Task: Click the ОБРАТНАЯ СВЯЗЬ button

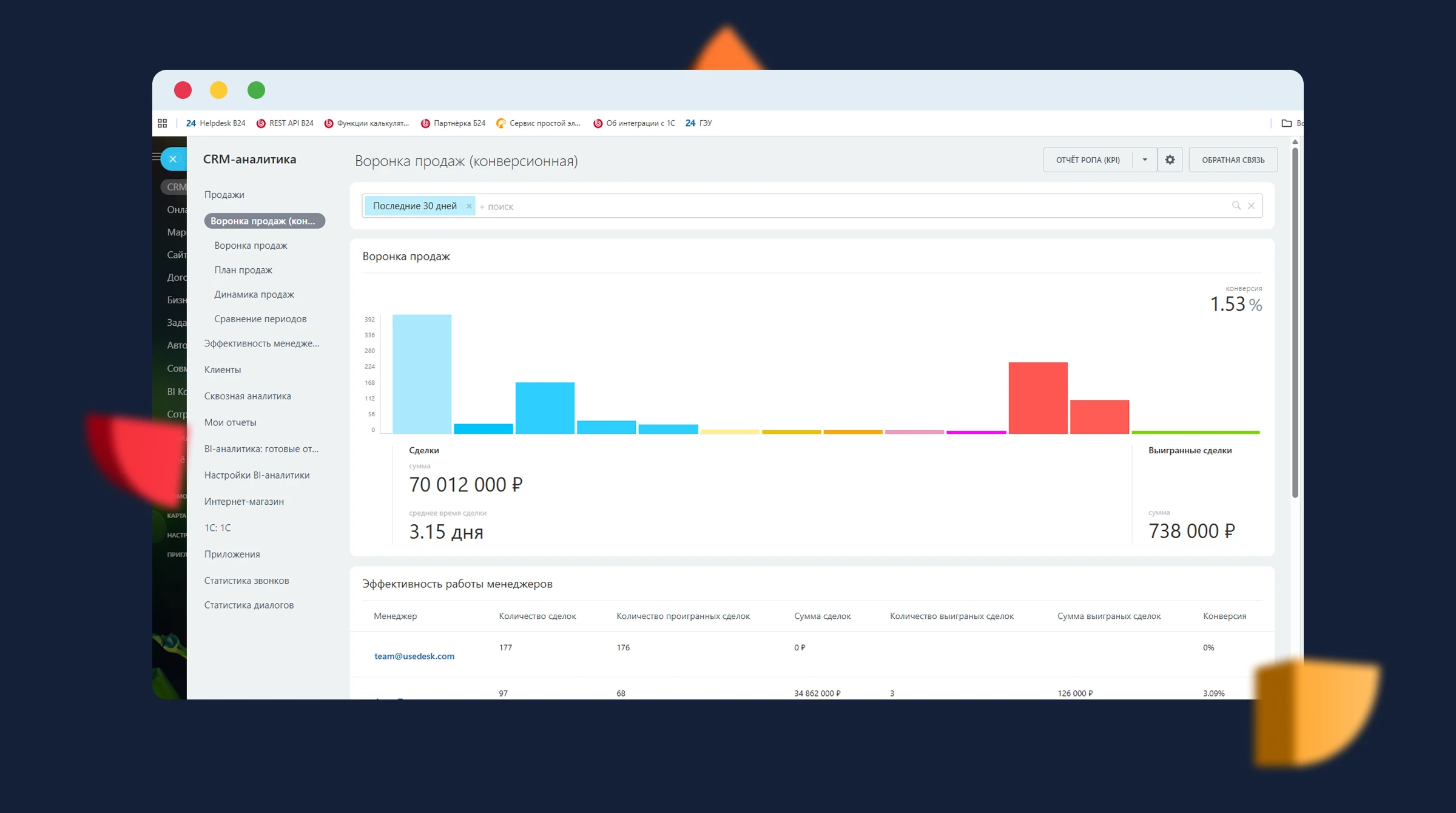Action: click(x=1233, y=160)
